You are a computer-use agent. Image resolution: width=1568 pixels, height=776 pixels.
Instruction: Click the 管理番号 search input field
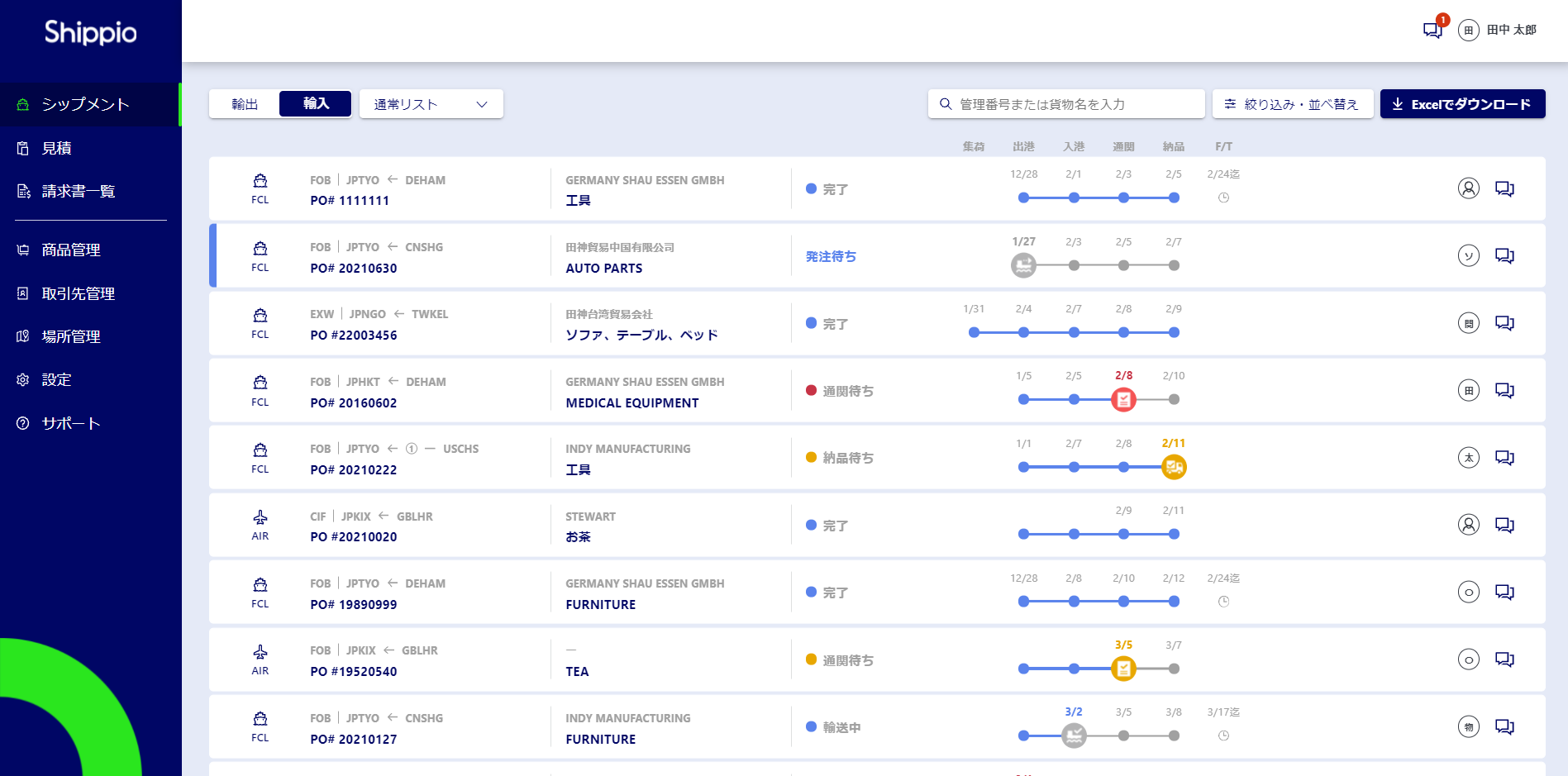point(1066,104)
